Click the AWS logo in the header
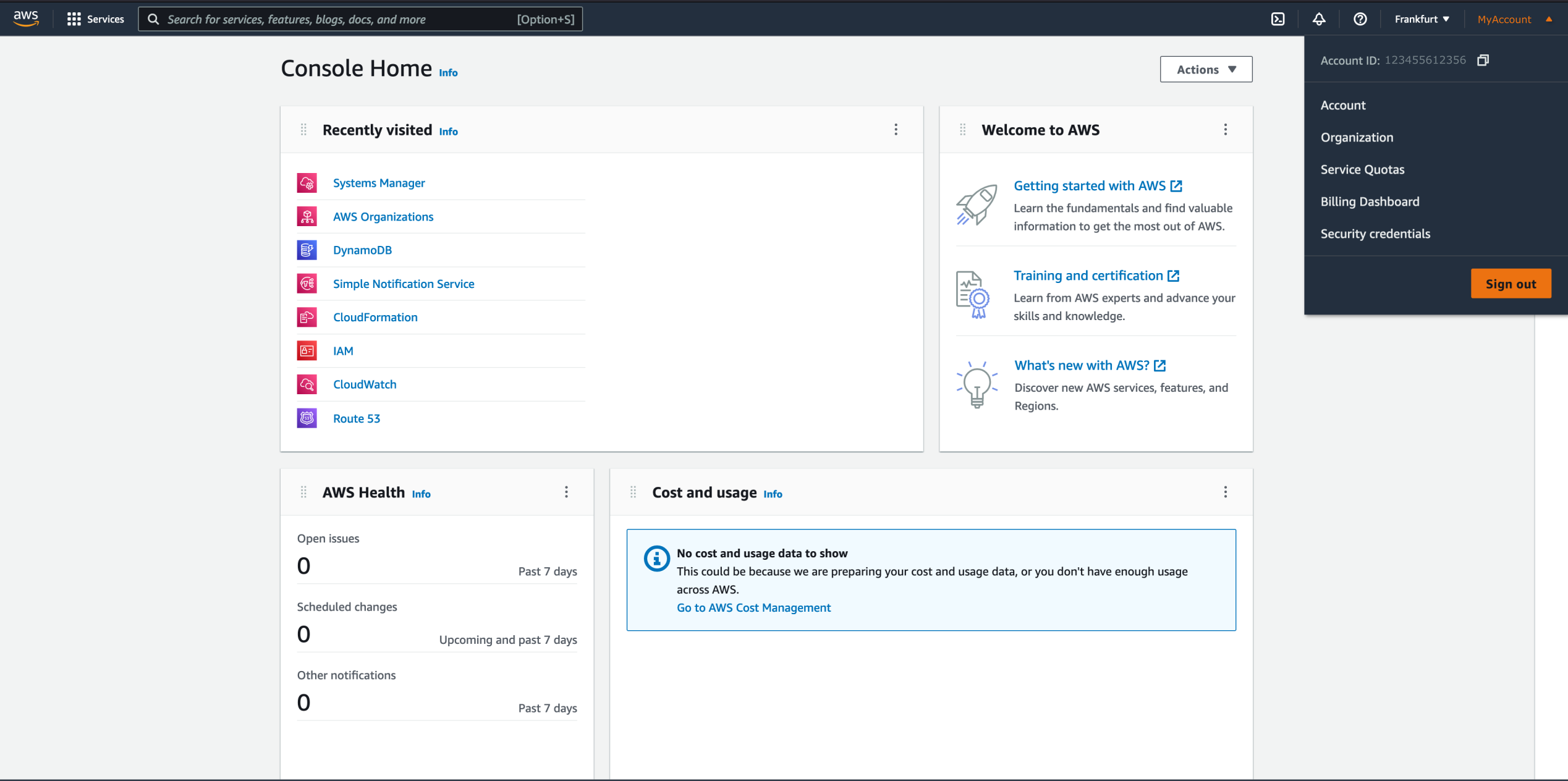This screenshot has width=1568, height=781. (x=26, y=19)
